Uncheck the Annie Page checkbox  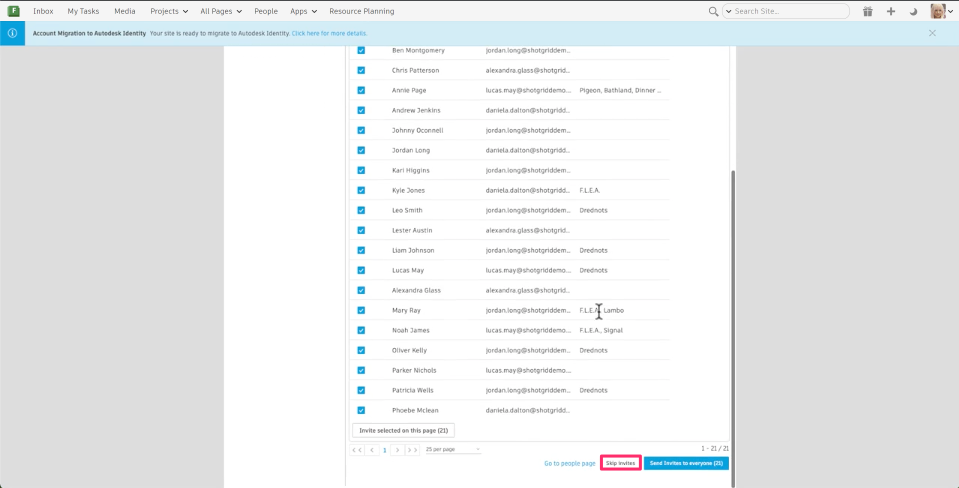[361, 90]
